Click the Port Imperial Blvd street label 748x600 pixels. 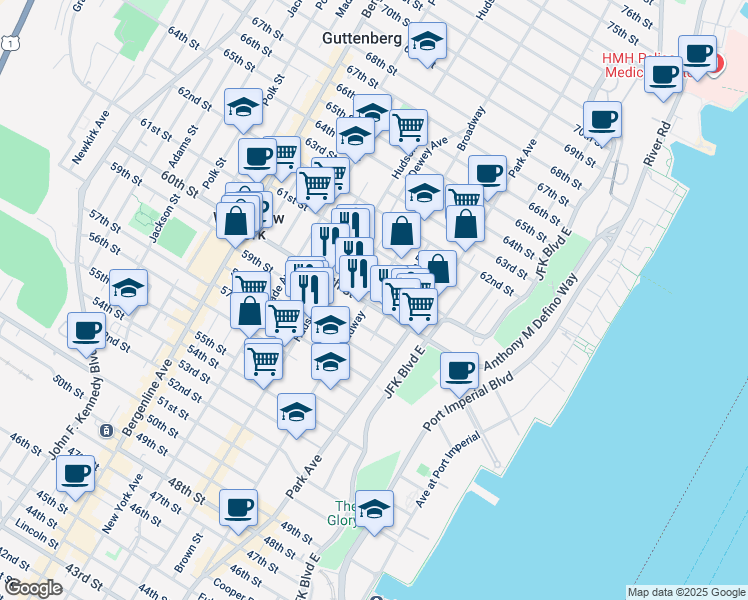pyautogui.click(x=468, y=401)
